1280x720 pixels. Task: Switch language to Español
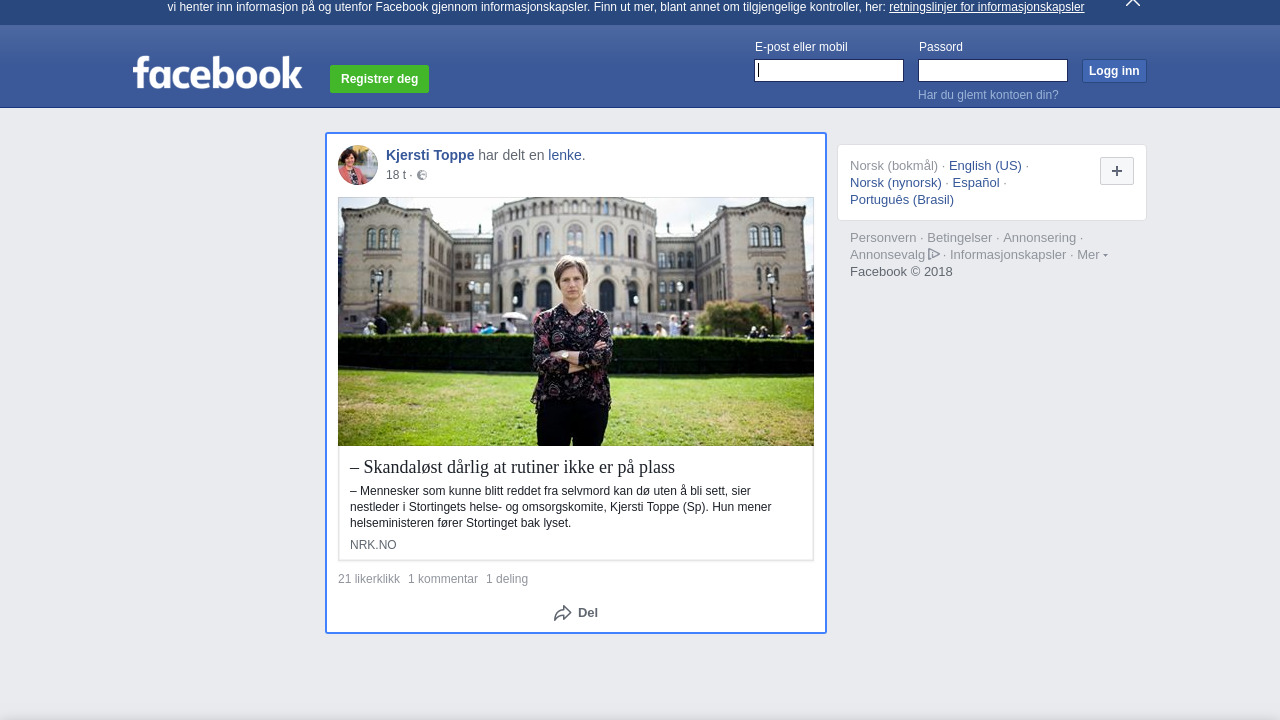976,183
